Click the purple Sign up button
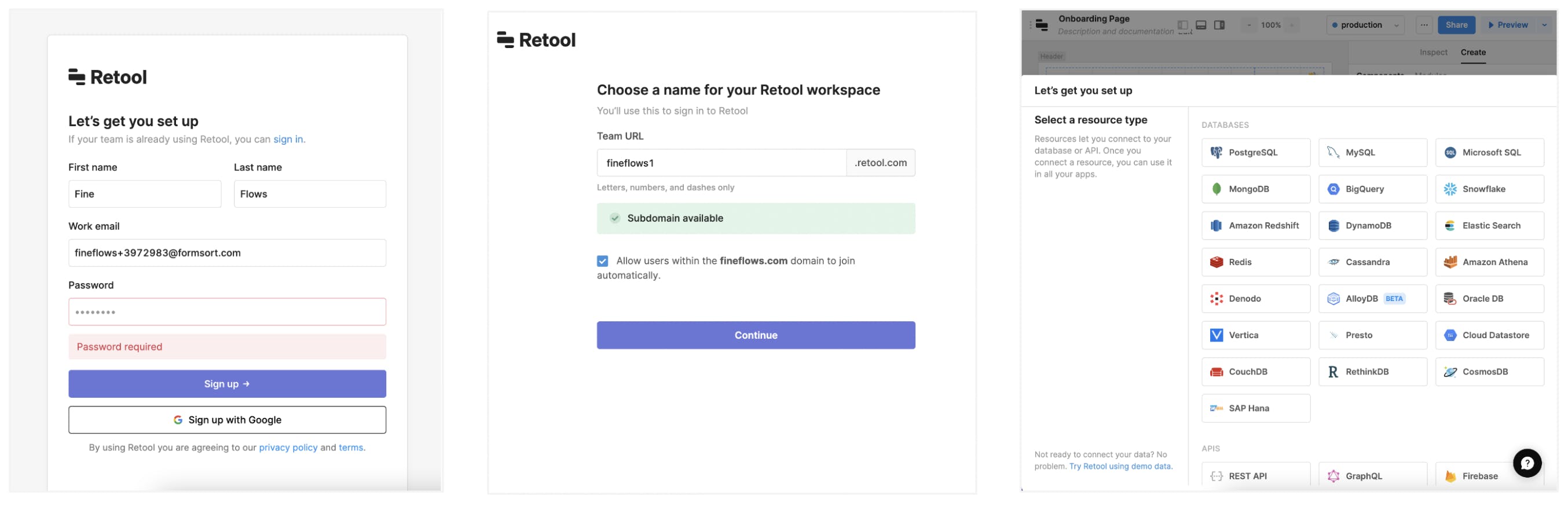 pos(227,384)
